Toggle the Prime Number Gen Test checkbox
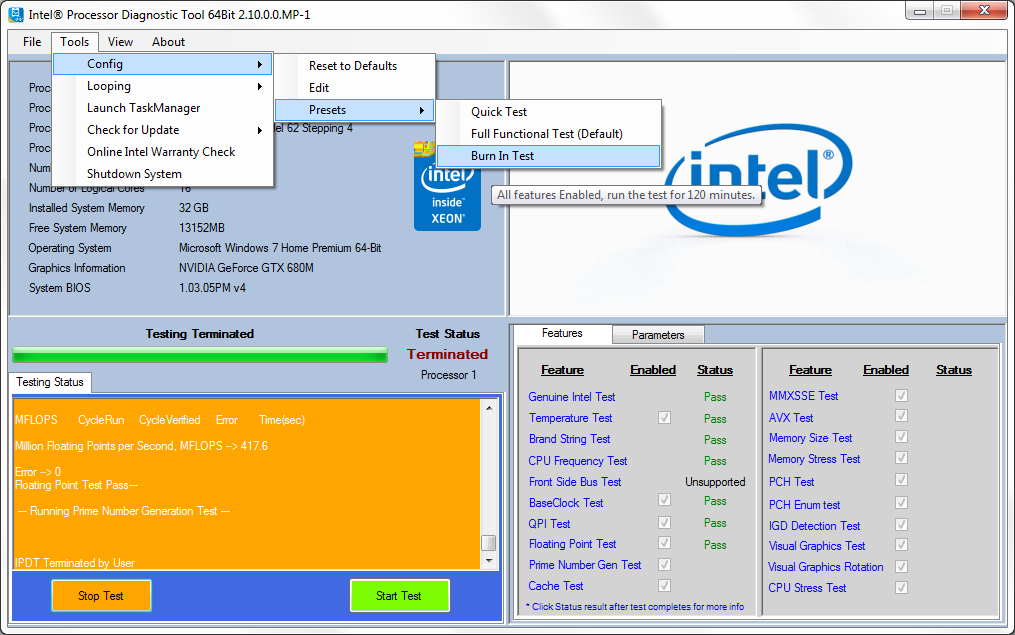Screen dimensions: 1015x635 click(x=664, y=564)
